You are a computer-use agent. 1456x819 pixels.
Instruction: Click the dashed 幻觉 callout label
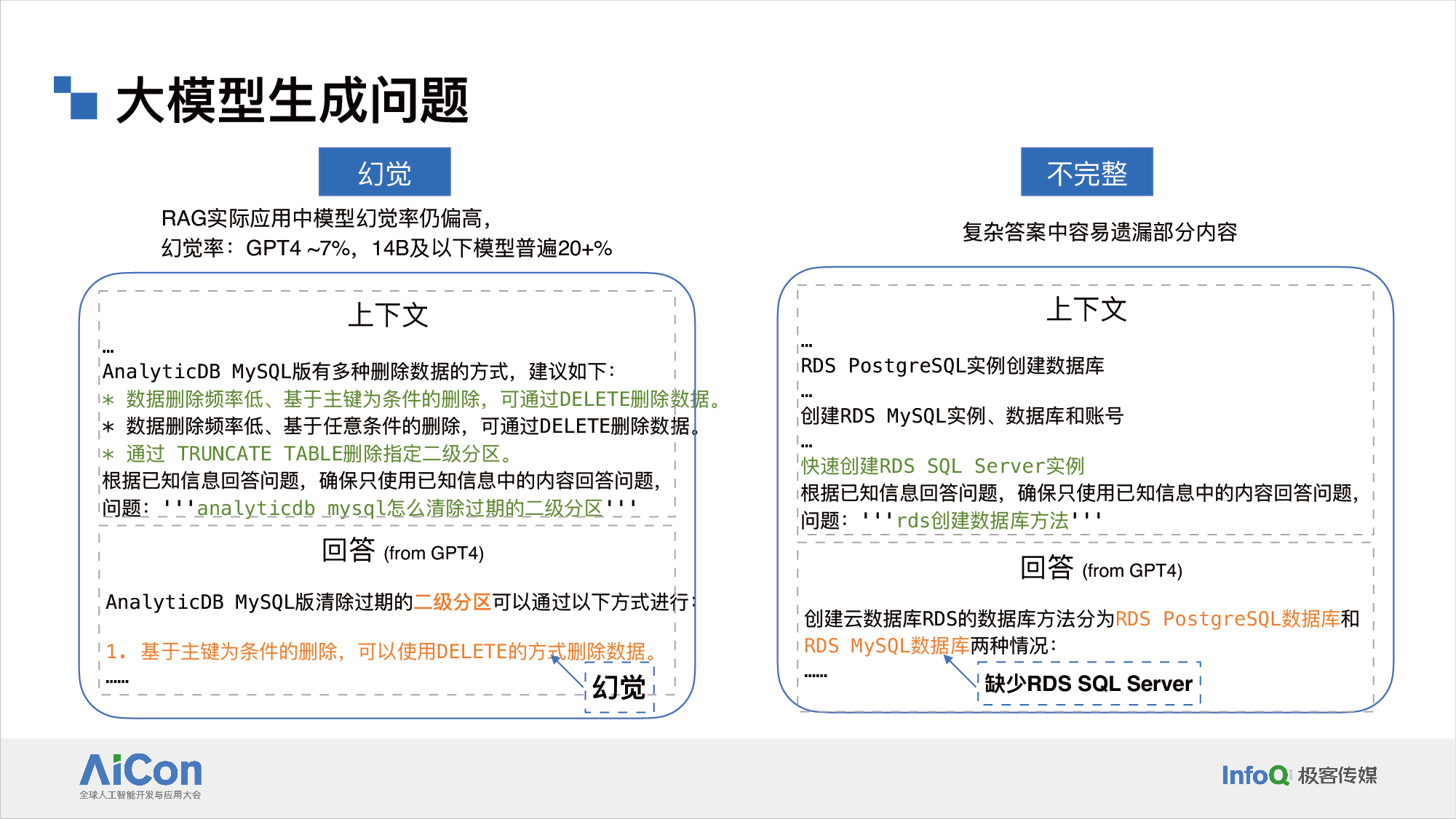point(619,687)
